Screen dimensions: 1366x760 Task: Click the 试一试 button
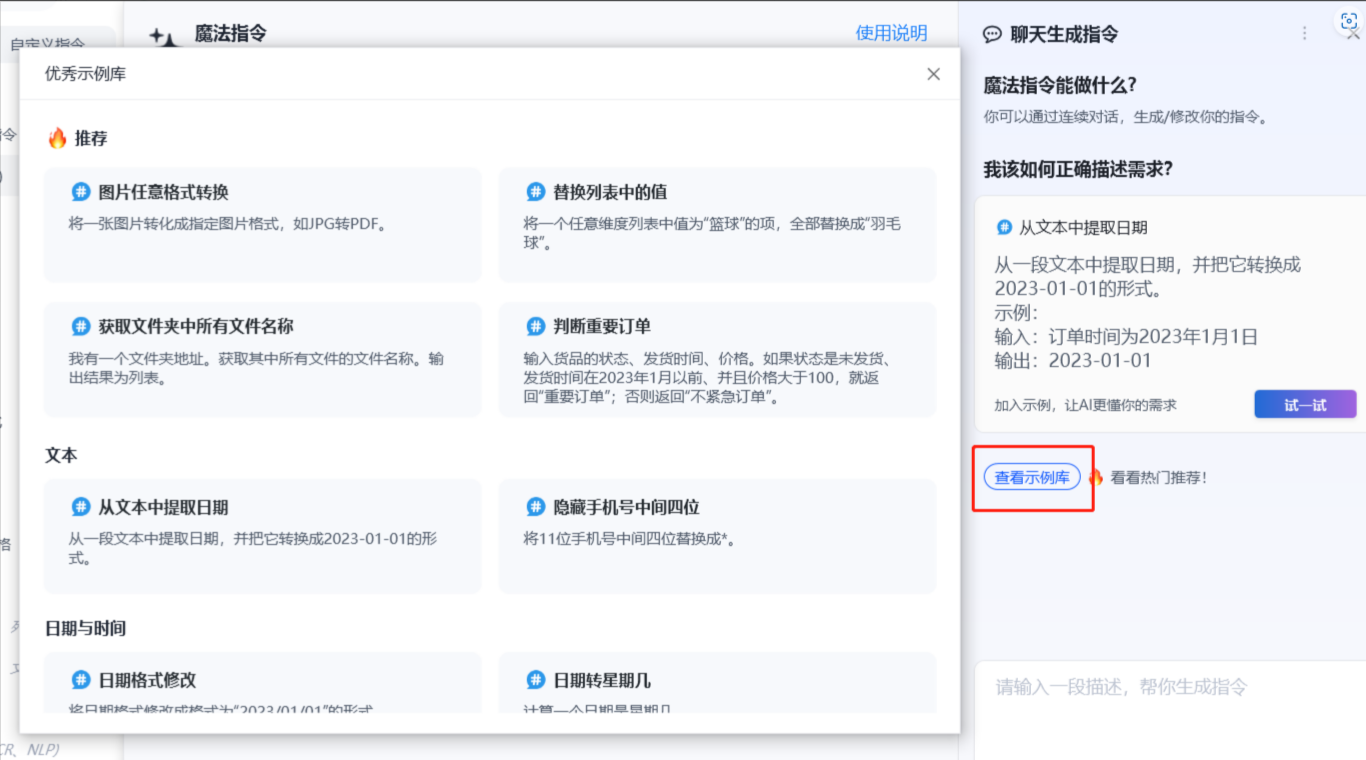click(x=1305, y=405)
